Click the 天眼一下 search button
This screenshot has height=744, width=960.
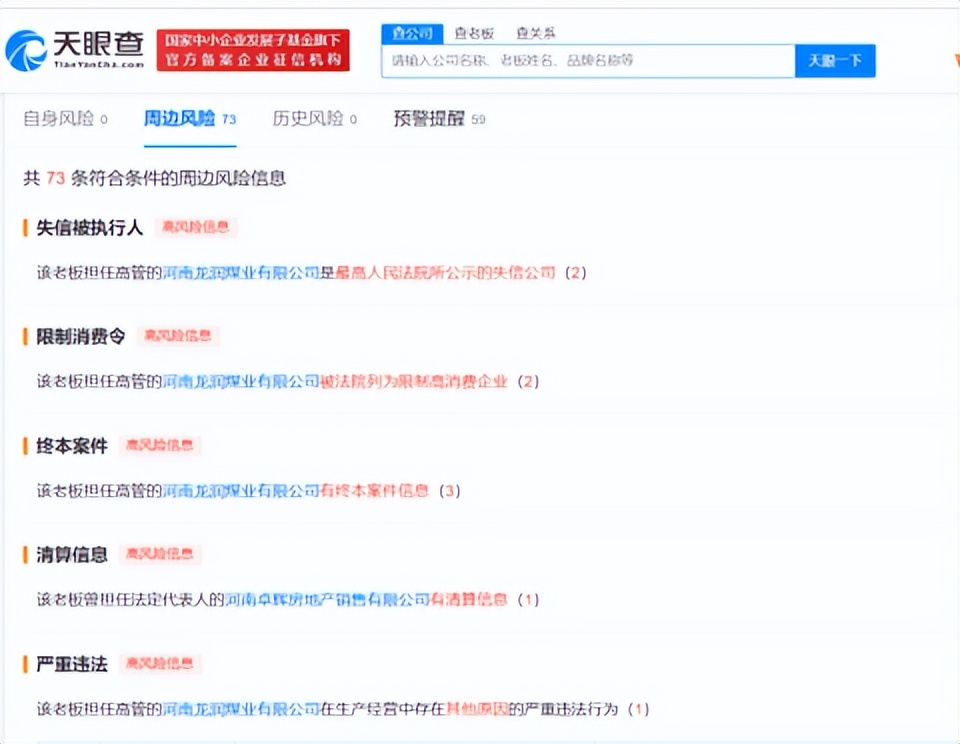835,60
